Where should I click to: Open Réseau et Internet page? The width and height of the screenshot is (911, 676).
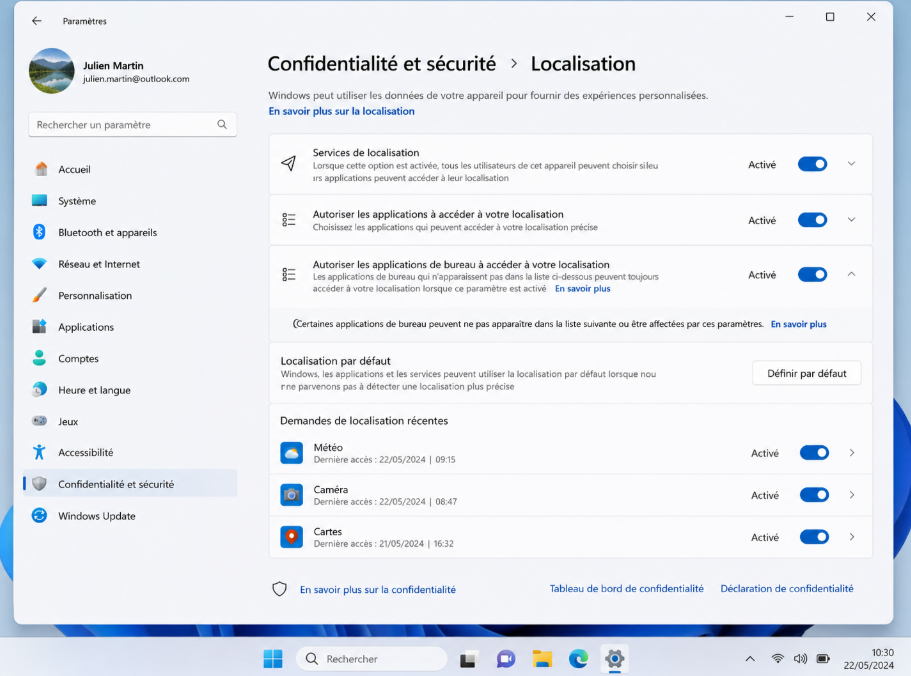pyautogui.click(x=130, y=264)
